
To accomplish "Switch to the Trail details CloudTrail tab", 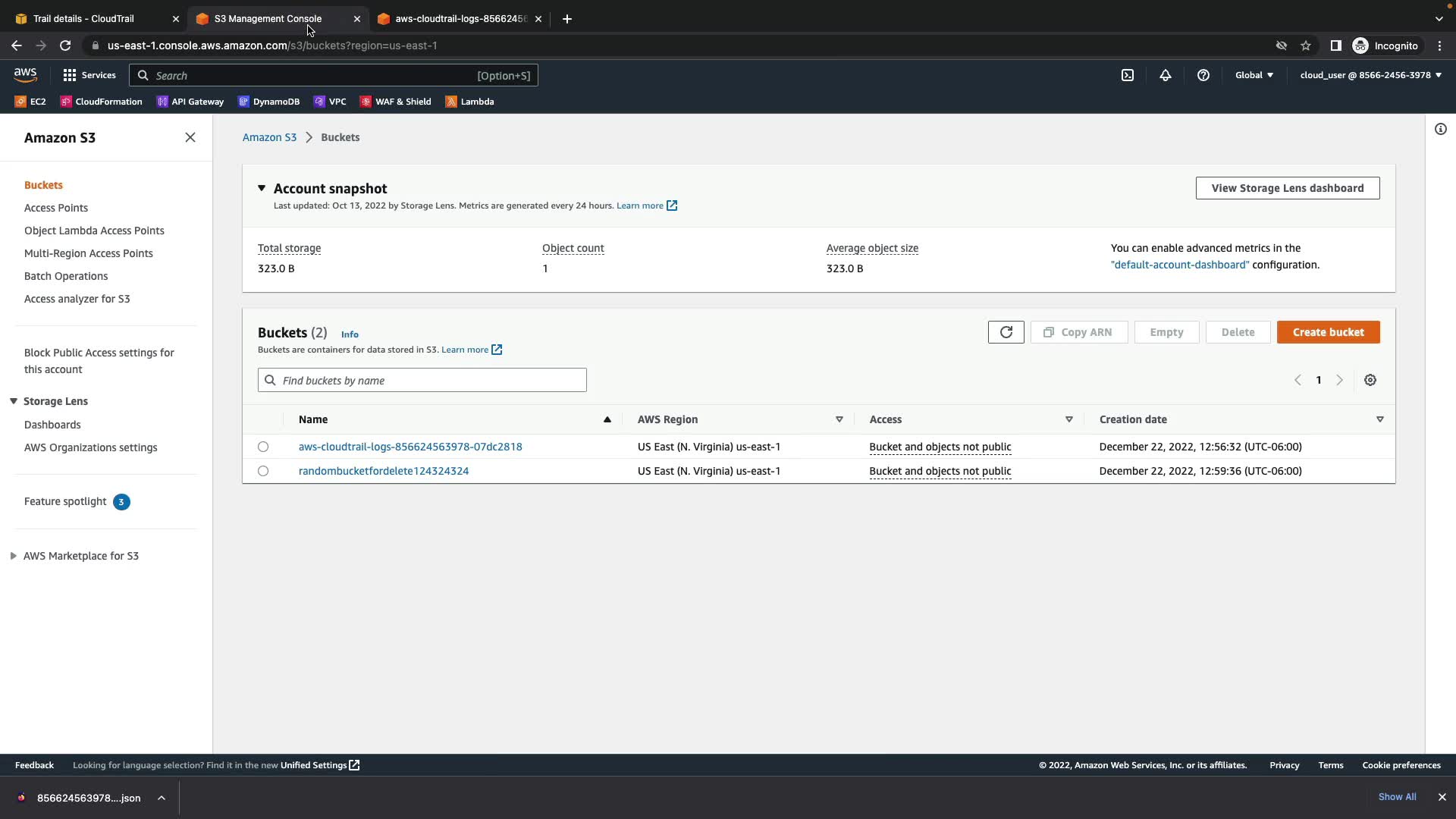I will tap(83, 19).
